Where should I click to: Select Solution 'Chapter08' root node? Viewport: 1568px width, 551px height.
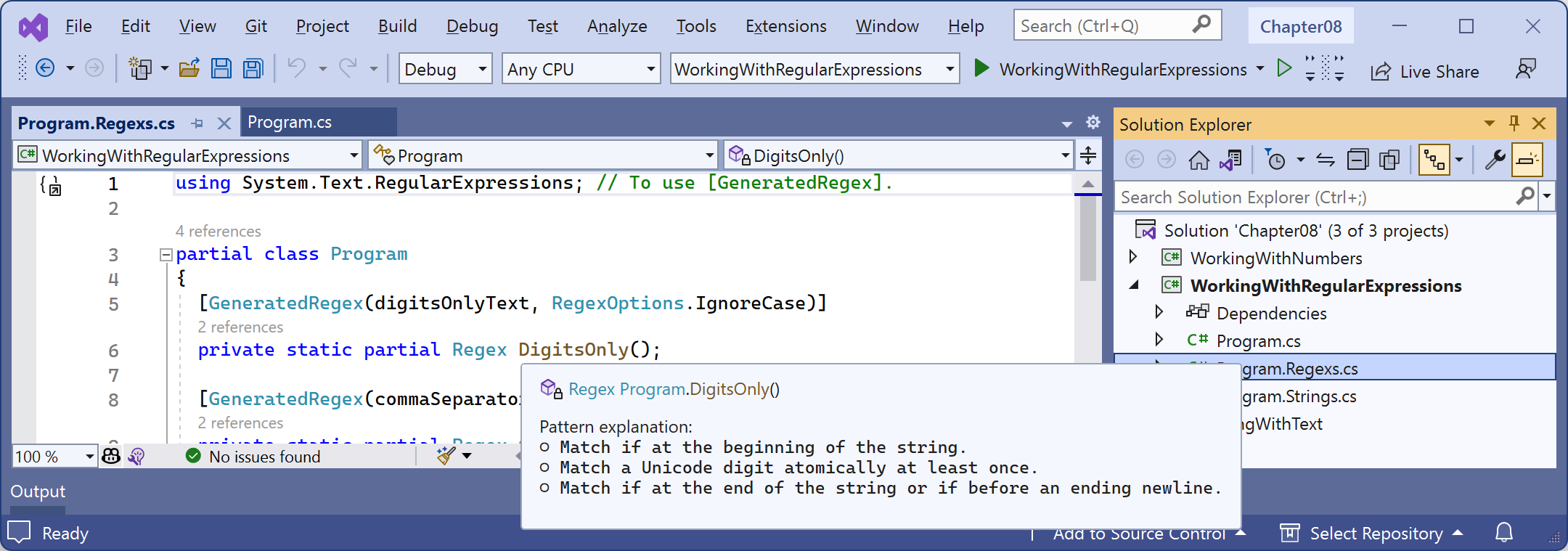point(1306,230)
